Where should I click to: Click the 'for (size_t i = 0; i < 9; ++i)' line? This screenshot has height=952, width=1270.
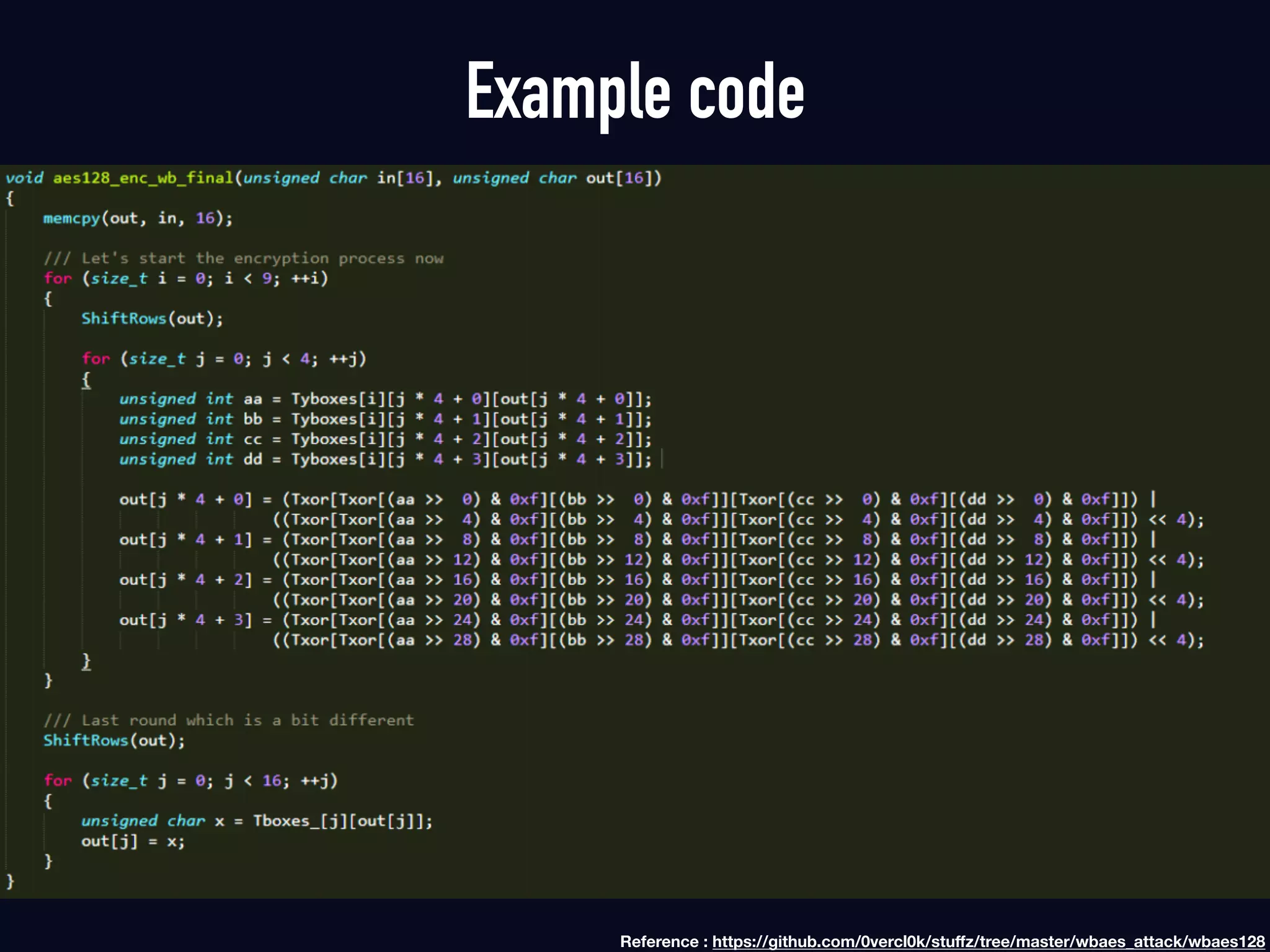185,278
